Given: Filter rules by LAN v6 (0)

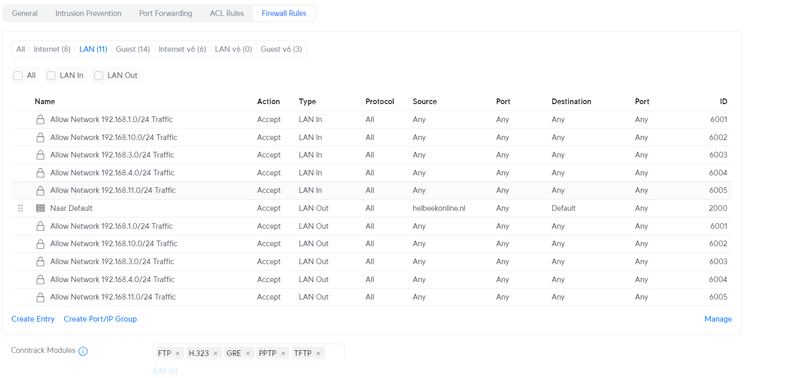Looking at the screenshot, I should (233, 49).
